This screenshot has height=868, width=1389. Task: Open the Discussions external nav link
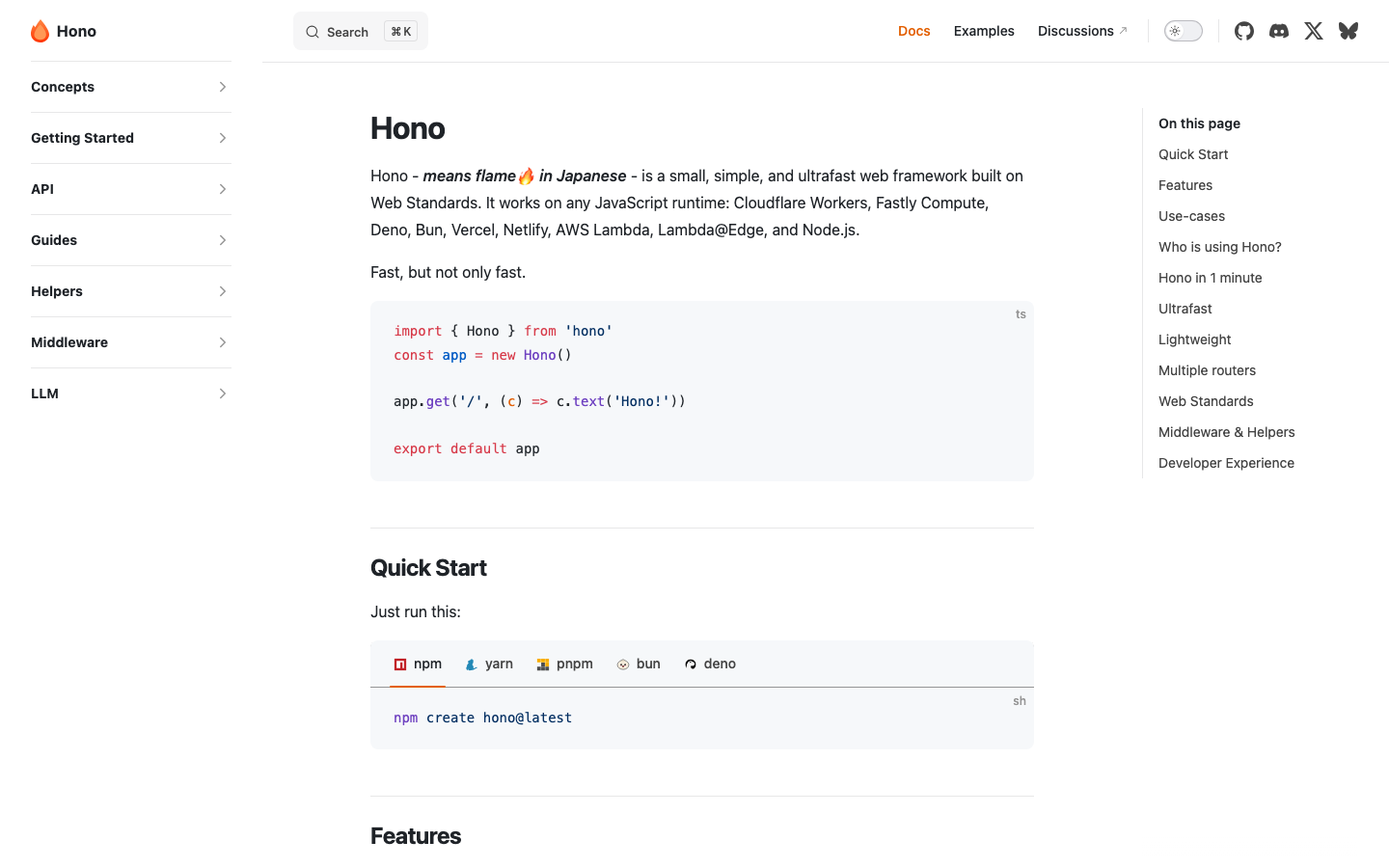[1082, 31]
